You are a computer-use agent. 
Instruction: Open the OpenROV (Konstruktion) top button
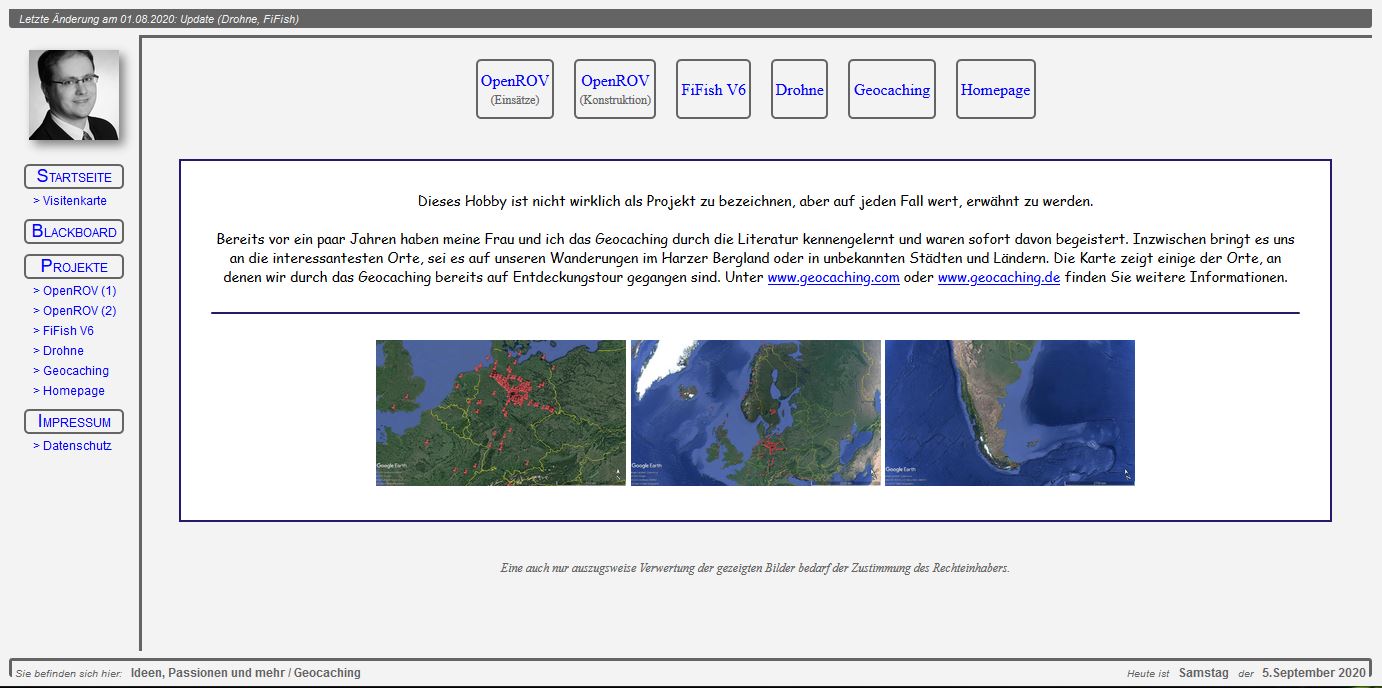coord(615,89)
